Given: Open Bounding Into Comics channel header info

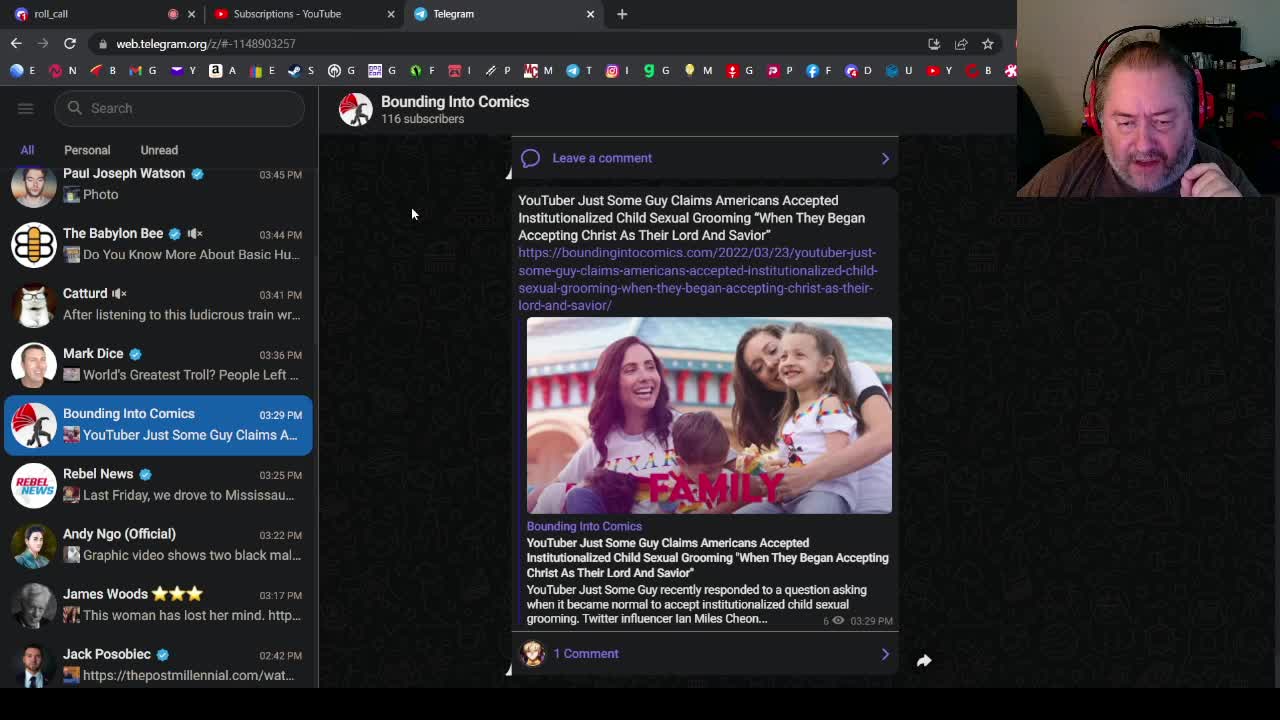Looking at the screenshot, I should tap(455, 109).
